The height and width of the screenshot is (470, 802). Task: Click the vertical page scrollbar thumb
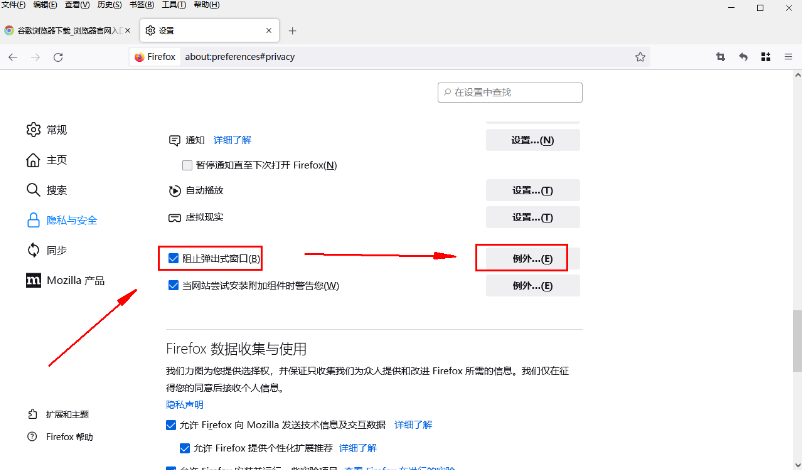pos(797,340)
